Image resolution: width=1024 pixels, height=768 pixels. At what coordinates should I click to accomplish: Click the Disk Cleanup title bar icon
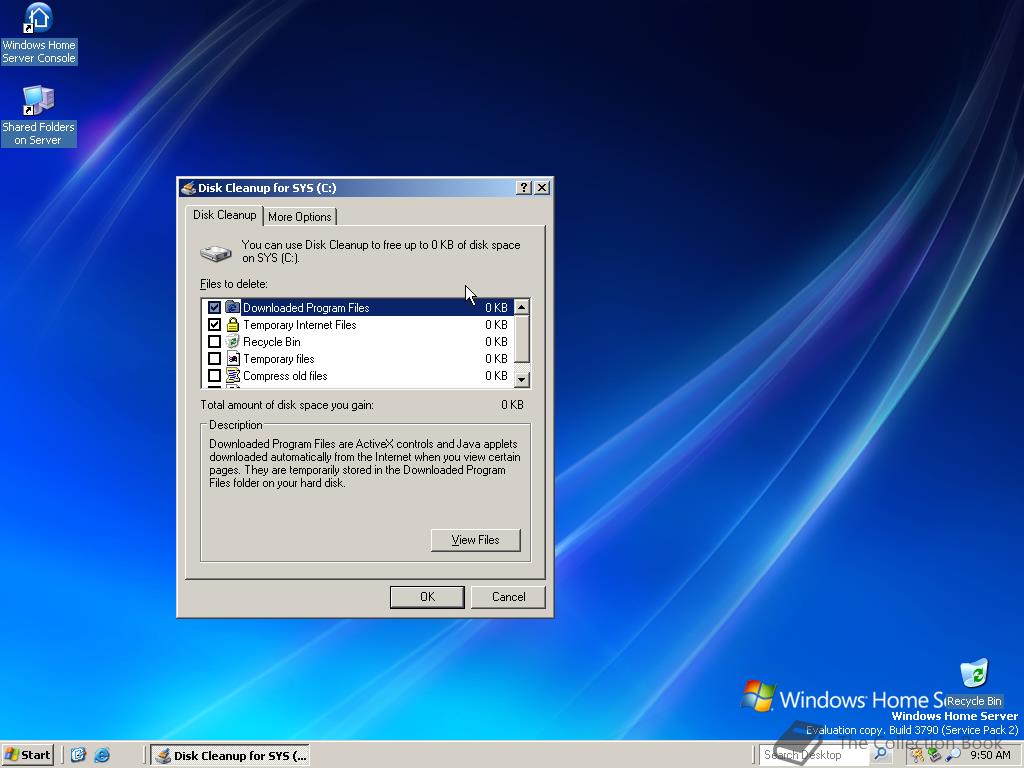(x=188, y=188)
